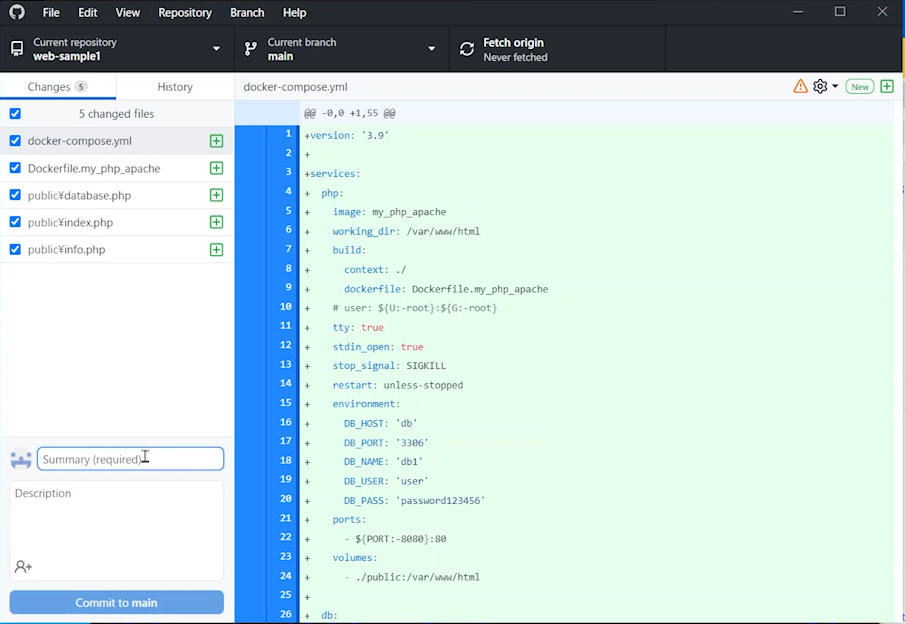Image resolution: width=905 pixels, height=624 pixels.
Task: Select the Dockerfile.my_php_apache file row
Action: point(117,168)
